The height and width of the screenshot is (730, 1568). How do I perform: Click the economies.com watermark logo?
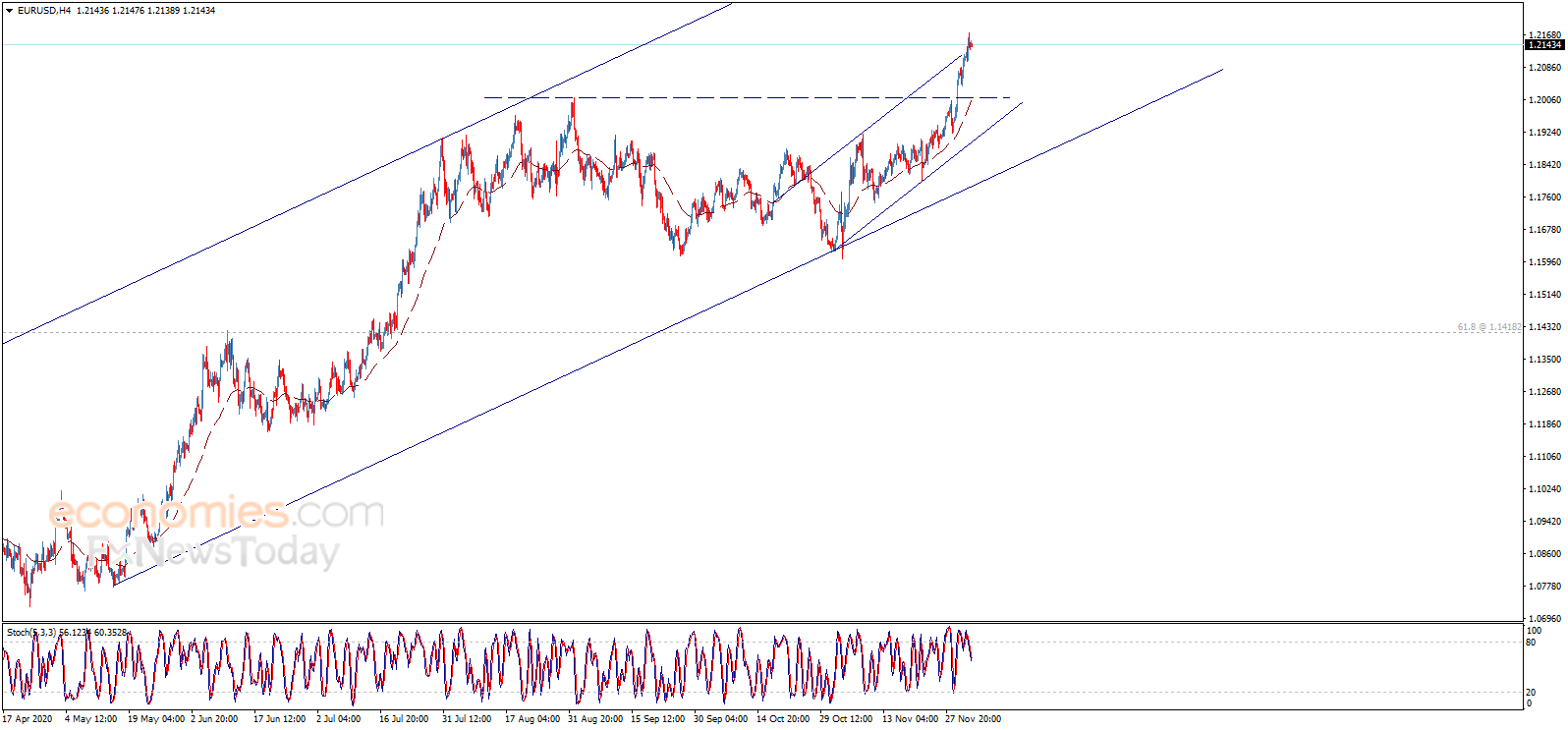coord(216,512)
